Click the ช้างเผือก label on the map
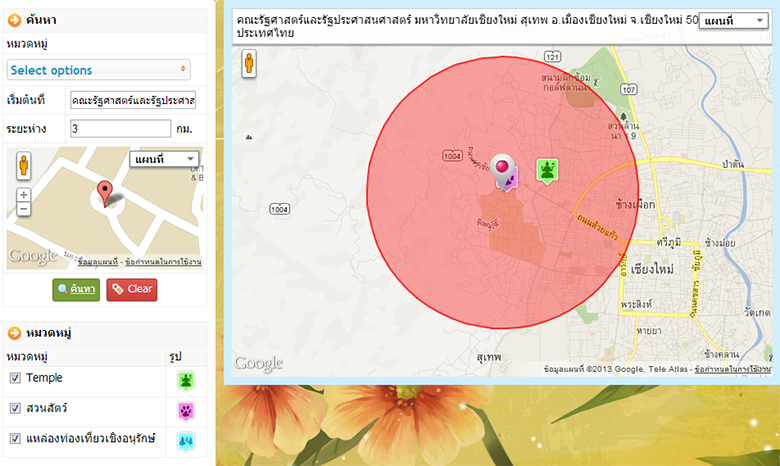780x466 pixels. [635, 204]
